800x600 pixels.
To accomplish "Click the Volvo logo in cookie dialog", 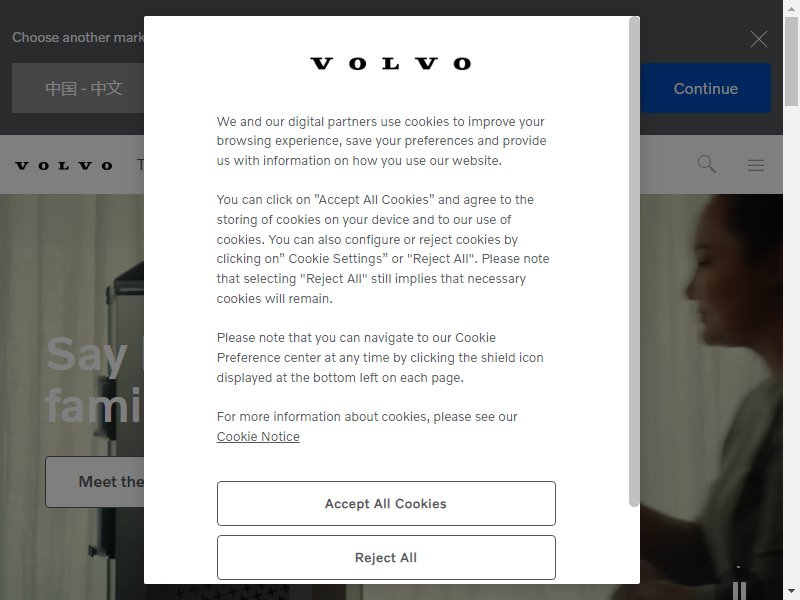I will pyautogui.click(x=391, y=63).
